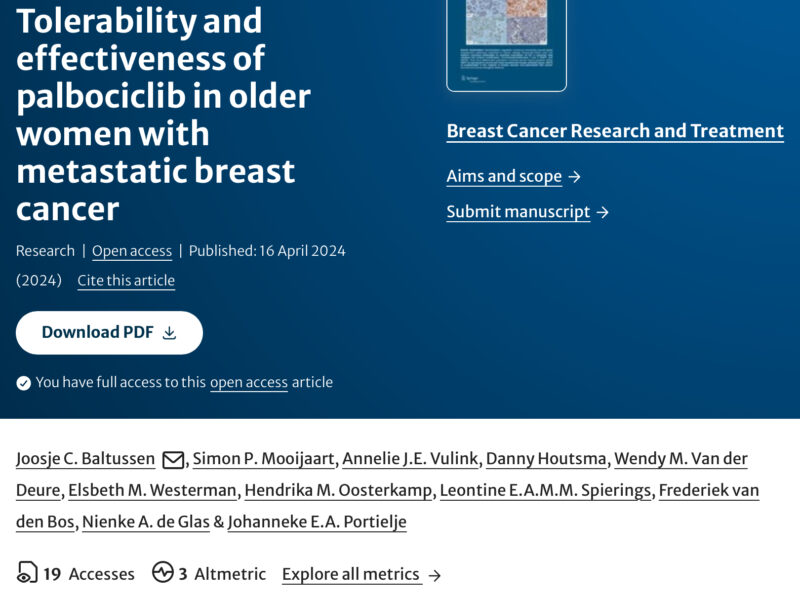Open the Open access link
Image resolution: width=800 pixels, height=600 pixels.
(132, 250)
